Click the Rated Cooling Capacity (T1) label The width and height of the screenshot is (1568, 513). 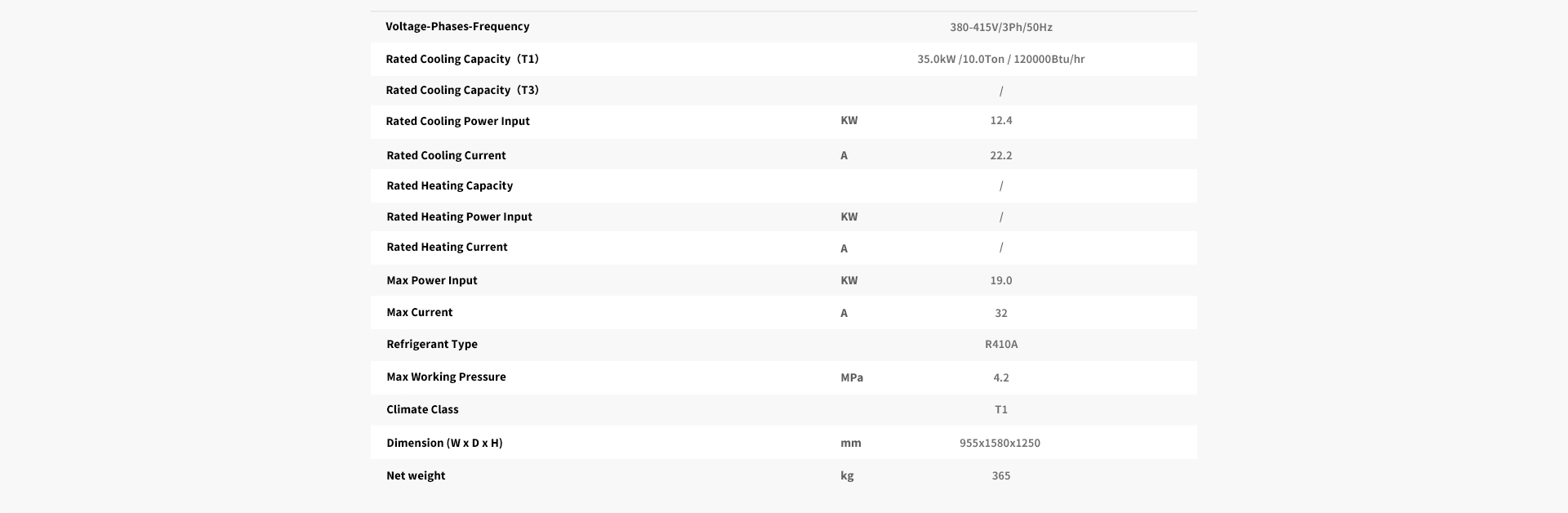462,59
